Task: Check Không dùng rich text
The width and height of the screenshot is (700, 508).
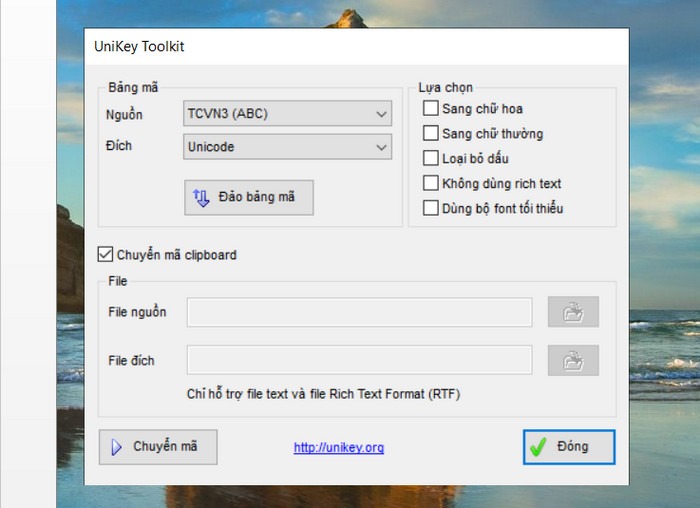Action: pyautogui.click(x=430, y=183)
